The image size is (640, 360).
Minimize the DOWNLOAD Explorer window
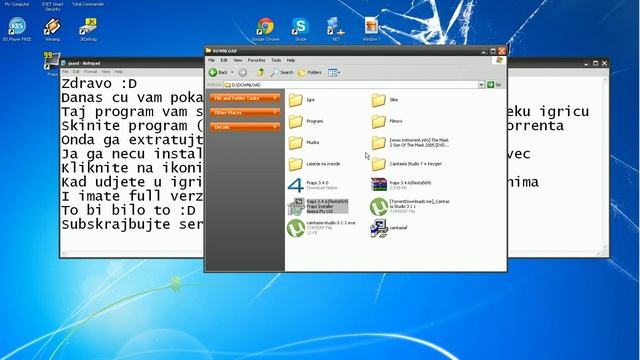[484, 51]
